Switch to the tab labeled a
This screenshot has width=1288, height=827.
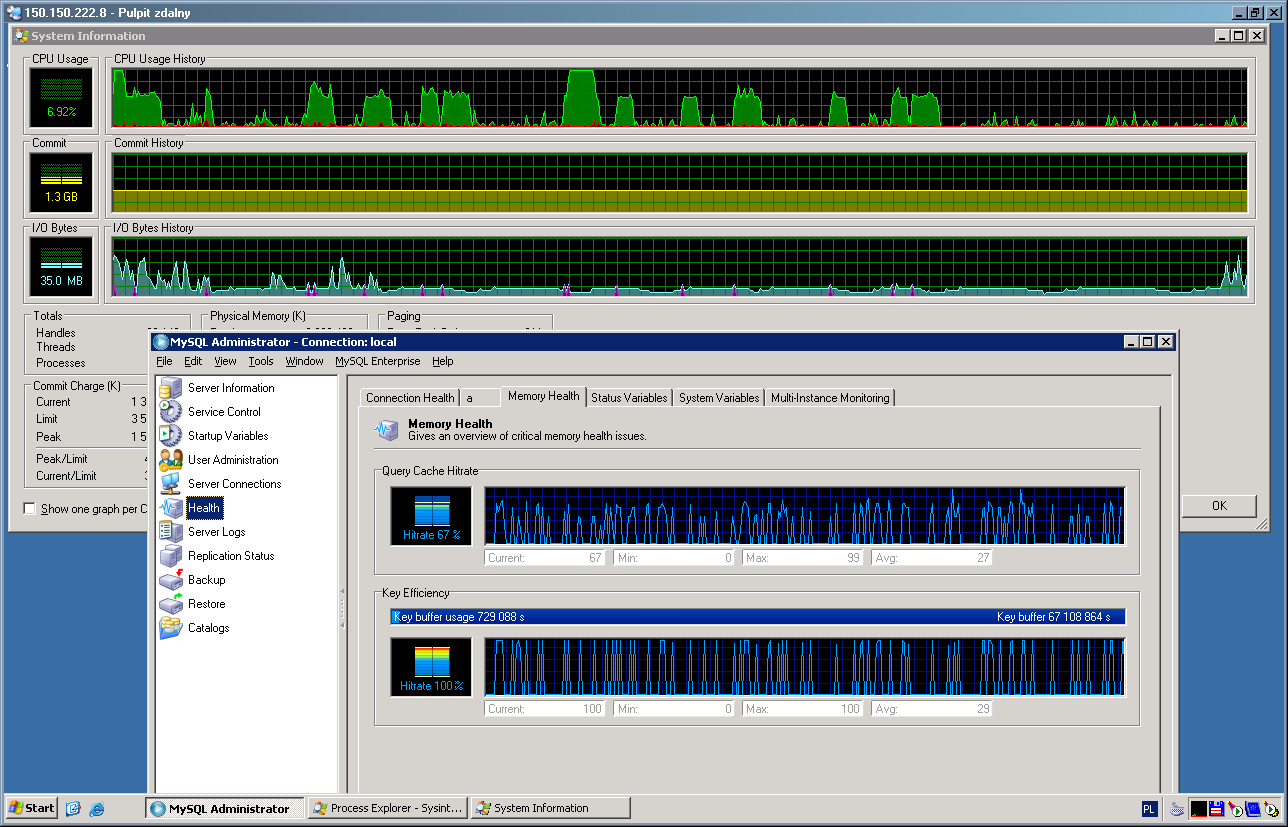coord(480,398)
